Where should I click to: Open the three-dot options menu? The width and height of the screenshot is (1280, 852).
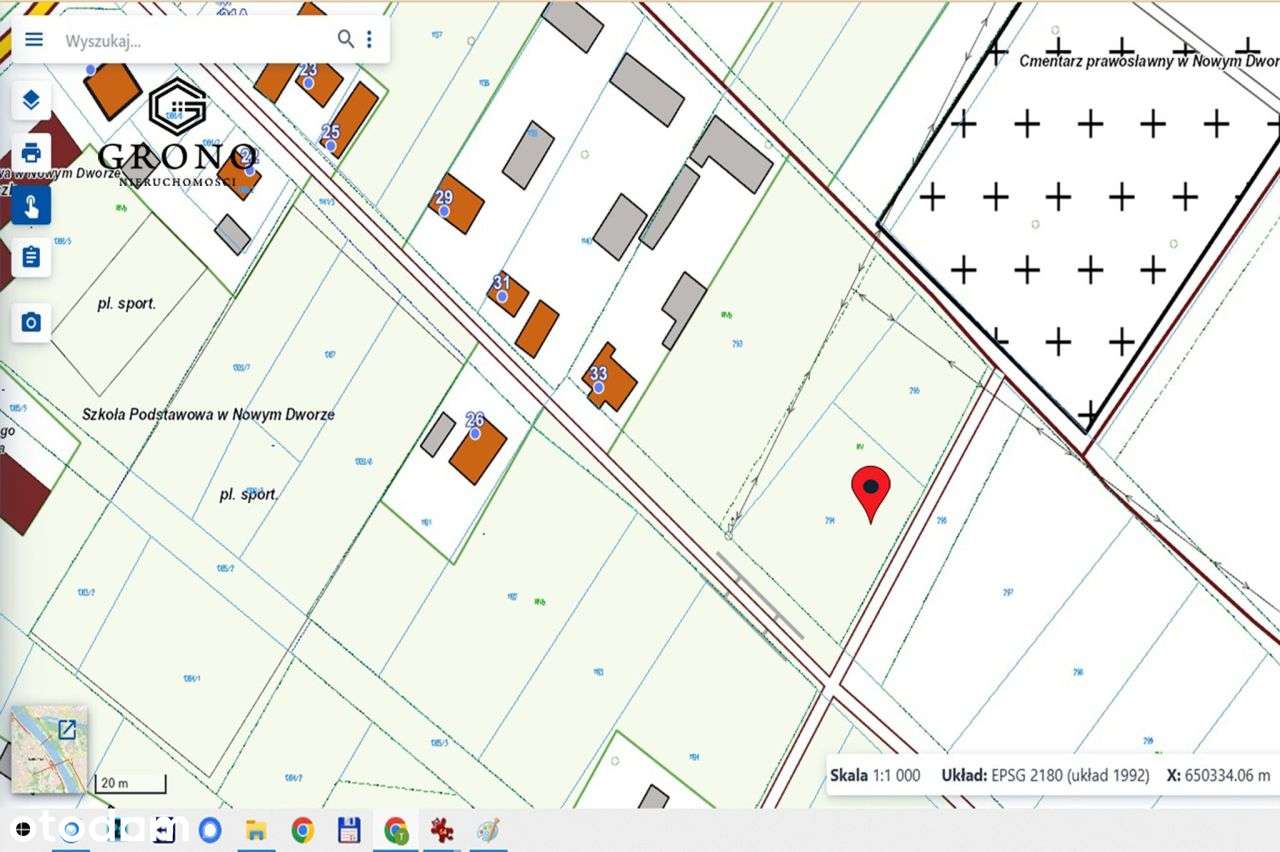click(369, 39)
